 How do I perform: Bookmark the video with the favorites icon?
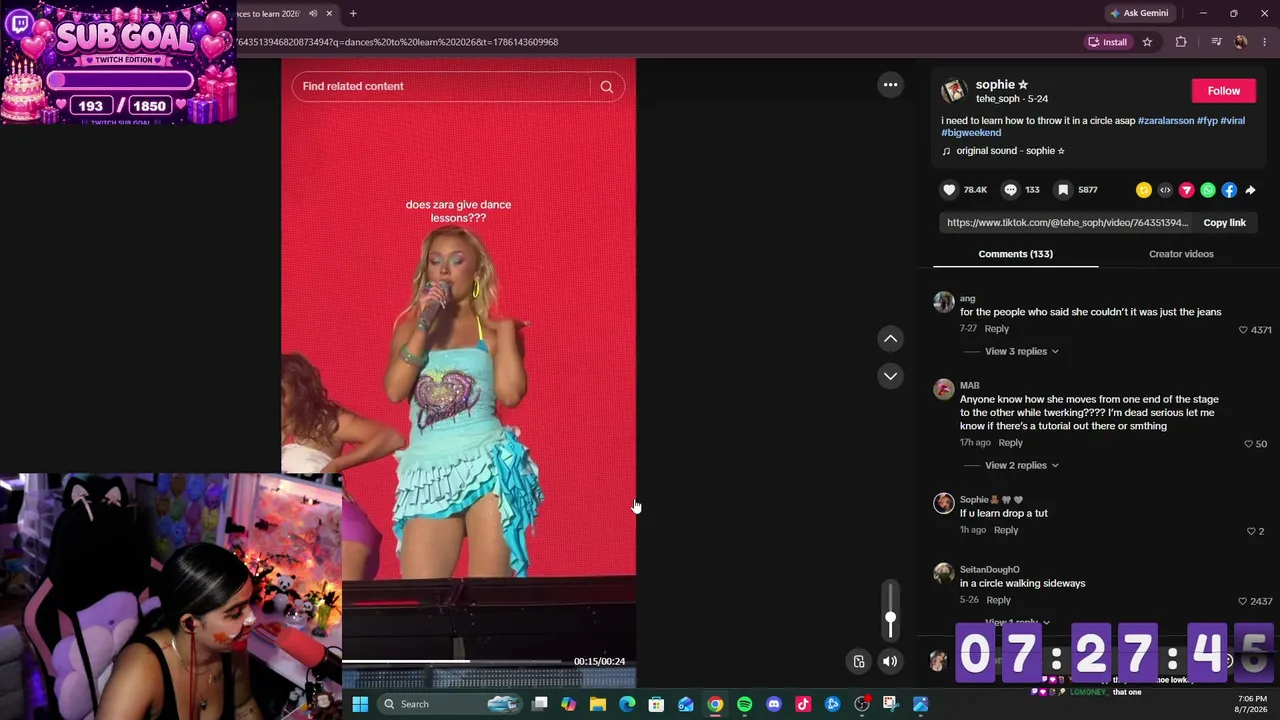click(1063, 190)
